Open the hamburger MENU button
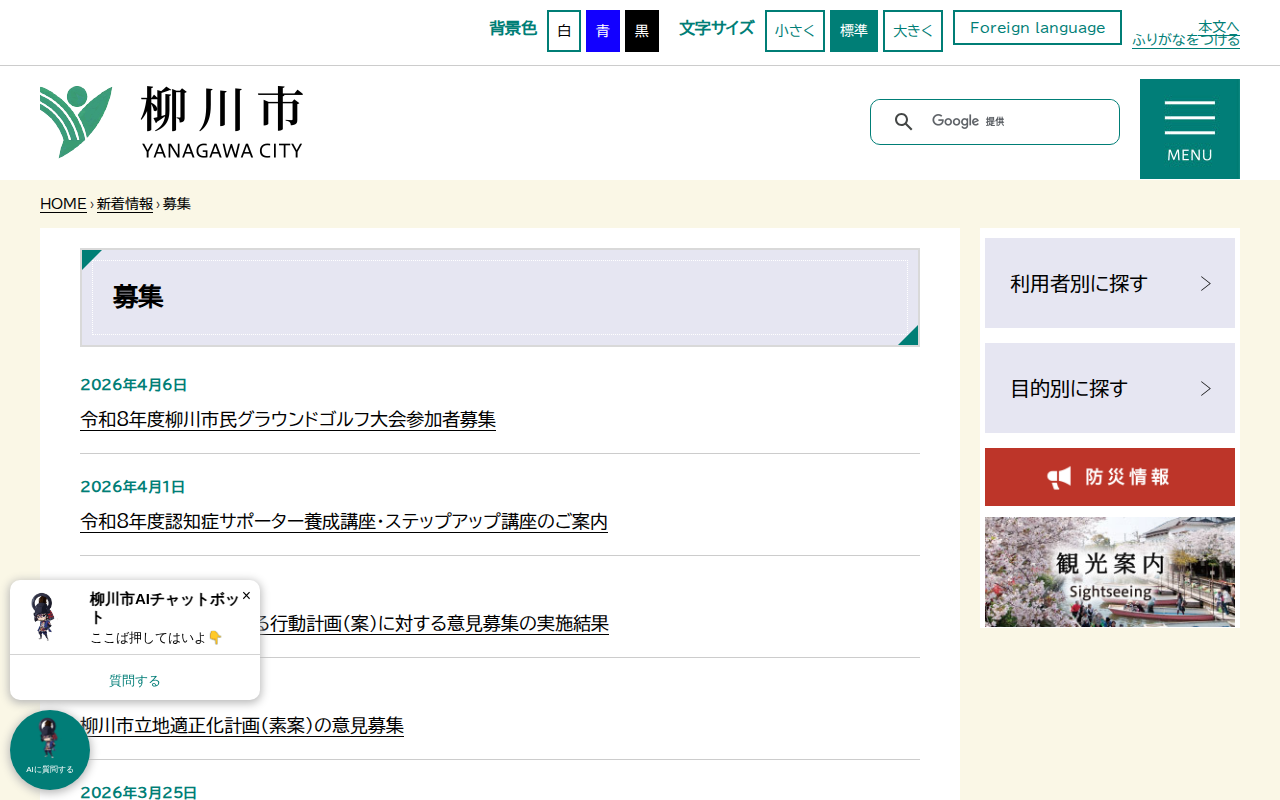Screen dimensions: 1280x800 pos(1190,129)
